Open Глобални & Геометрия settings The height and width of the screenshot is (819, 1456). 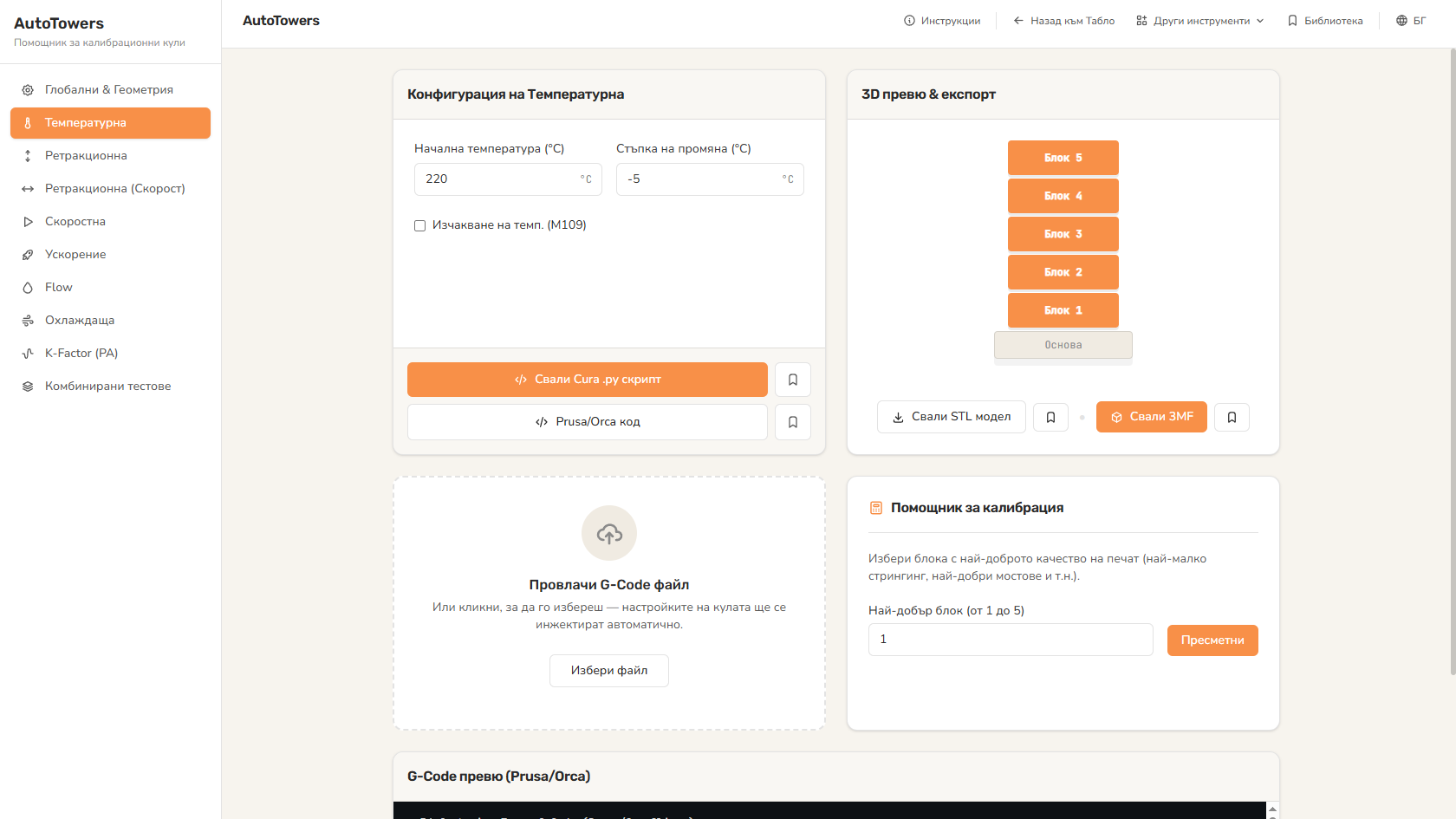pyautogui.click(x=110, y=89)
